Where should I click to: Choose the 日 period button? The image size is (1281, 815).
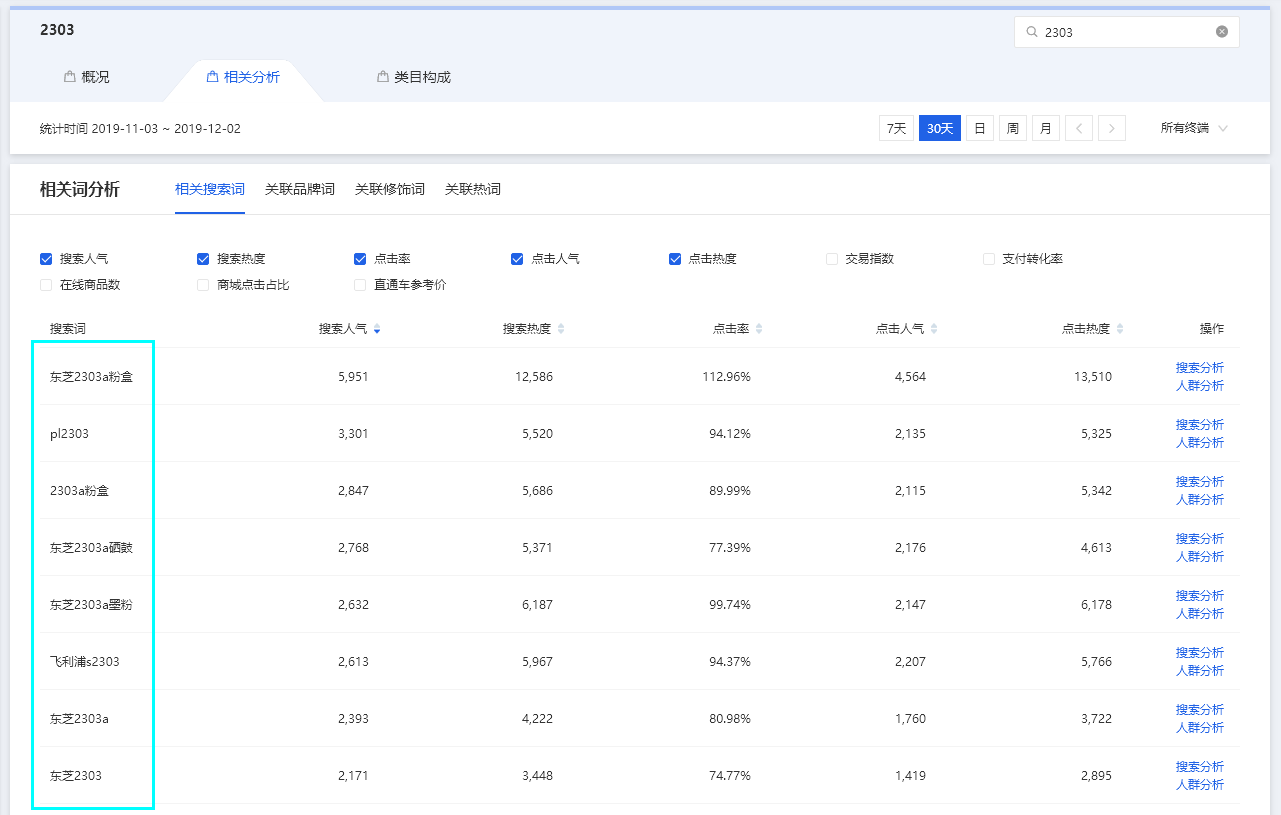click(980, 128)
